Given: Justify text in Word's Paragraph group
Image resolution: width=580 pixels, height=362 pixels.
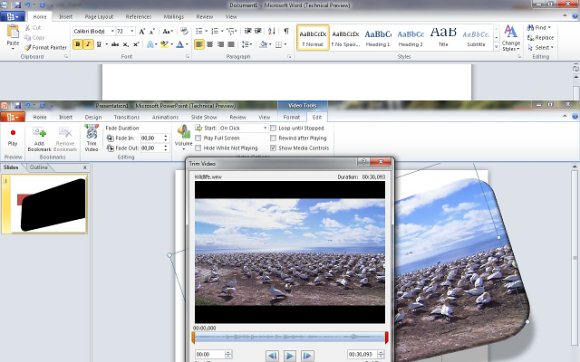Looking at the screenshot, I should point(231,44).
